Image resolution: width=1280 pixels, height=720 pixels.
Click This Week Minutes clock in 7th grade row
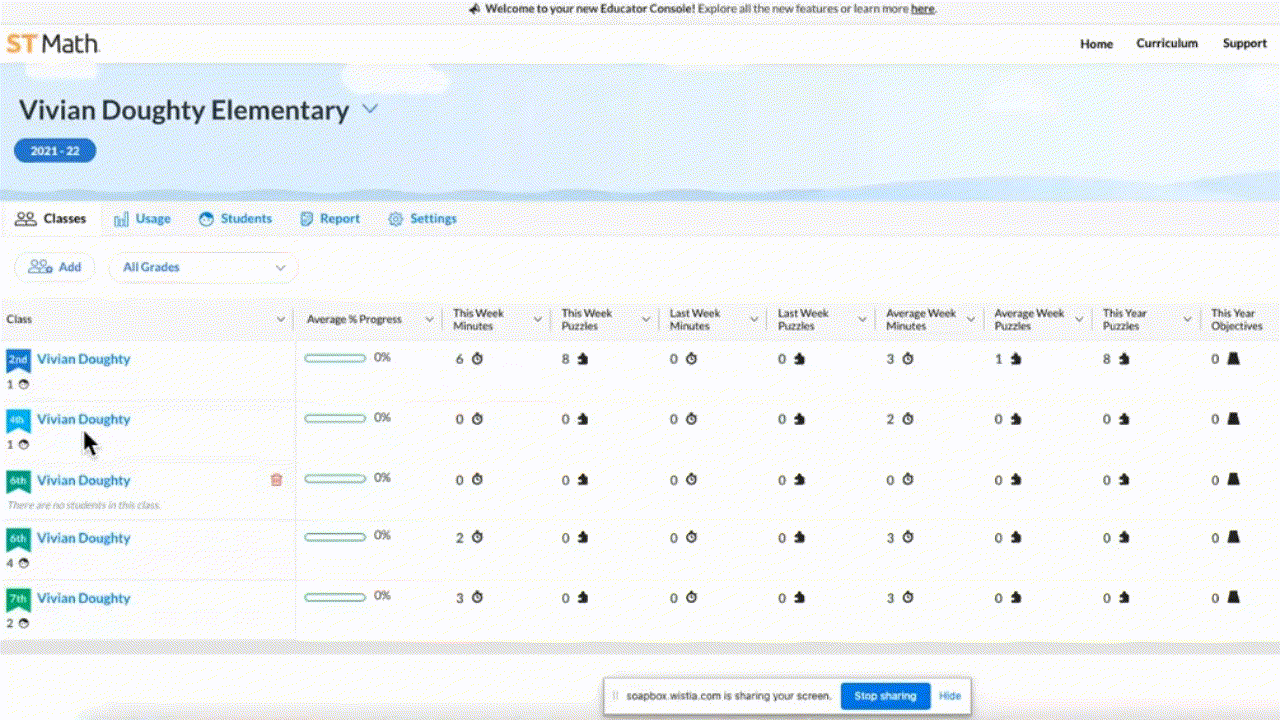pos(477,598)
